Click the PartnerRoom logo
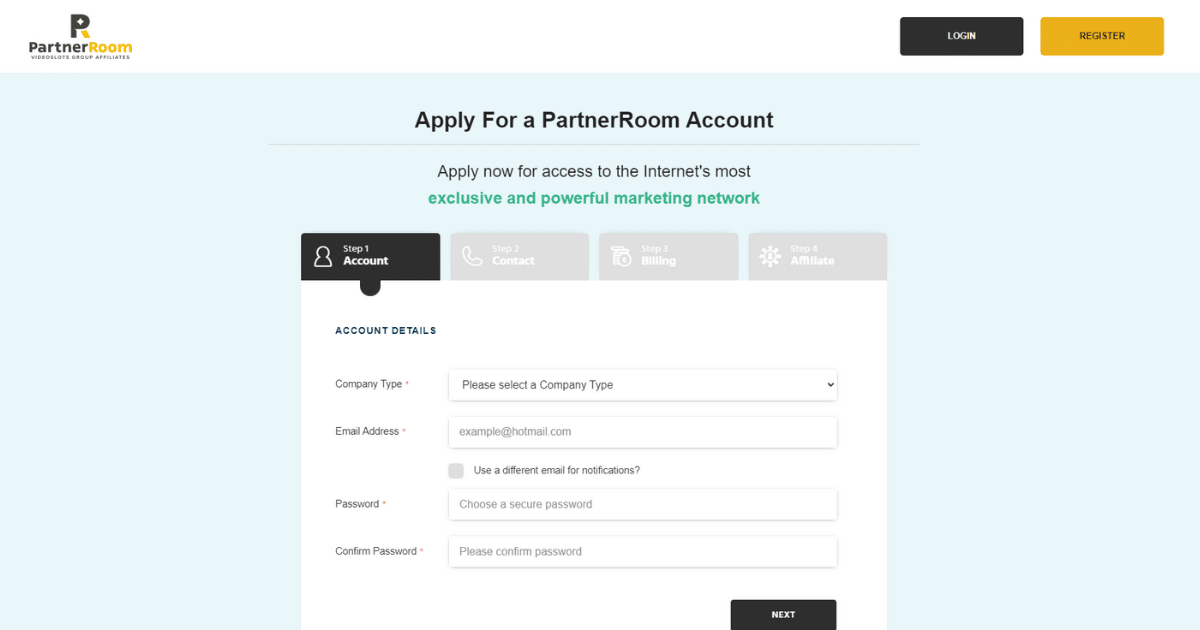 [x=80, y=36]
